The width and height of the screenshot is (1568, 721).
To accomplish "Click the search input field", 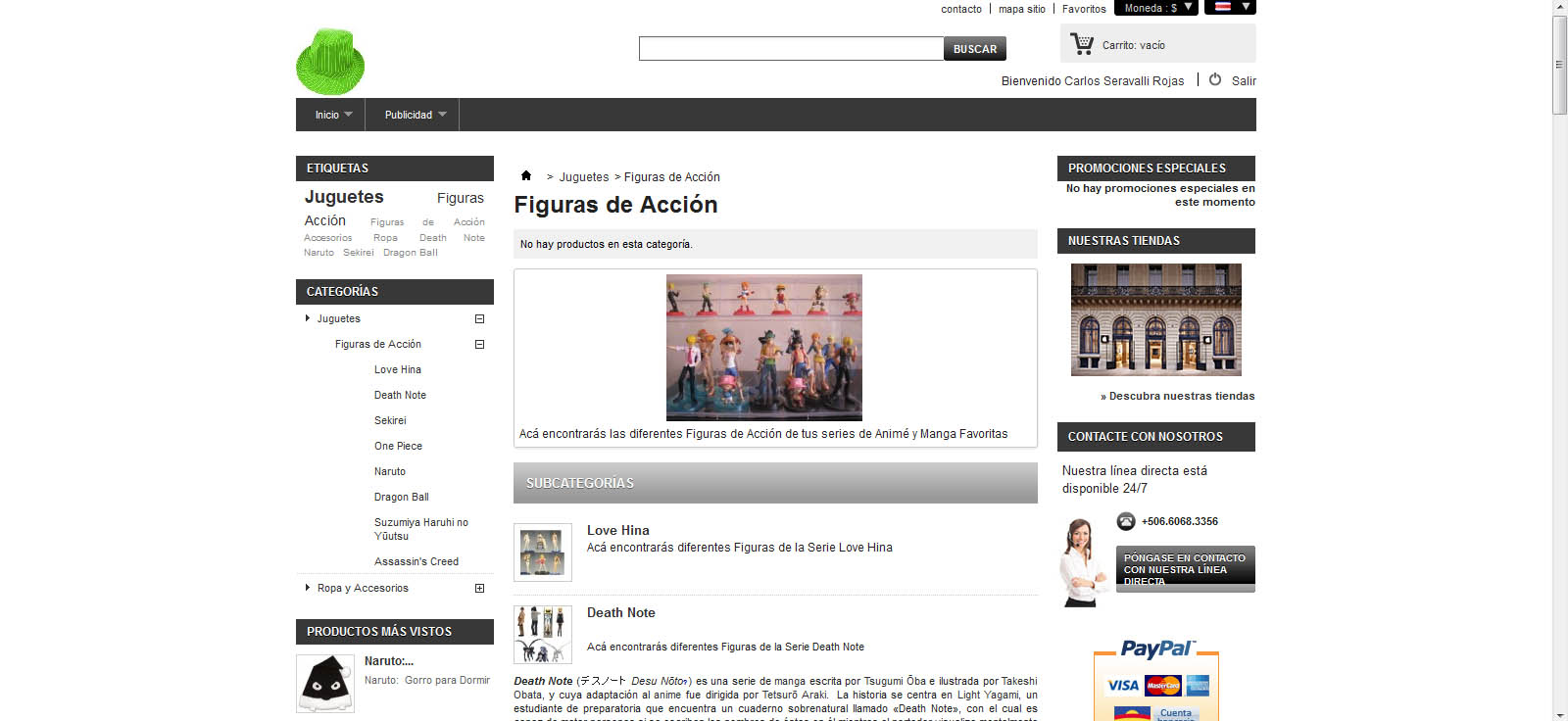I will [792, 48].
